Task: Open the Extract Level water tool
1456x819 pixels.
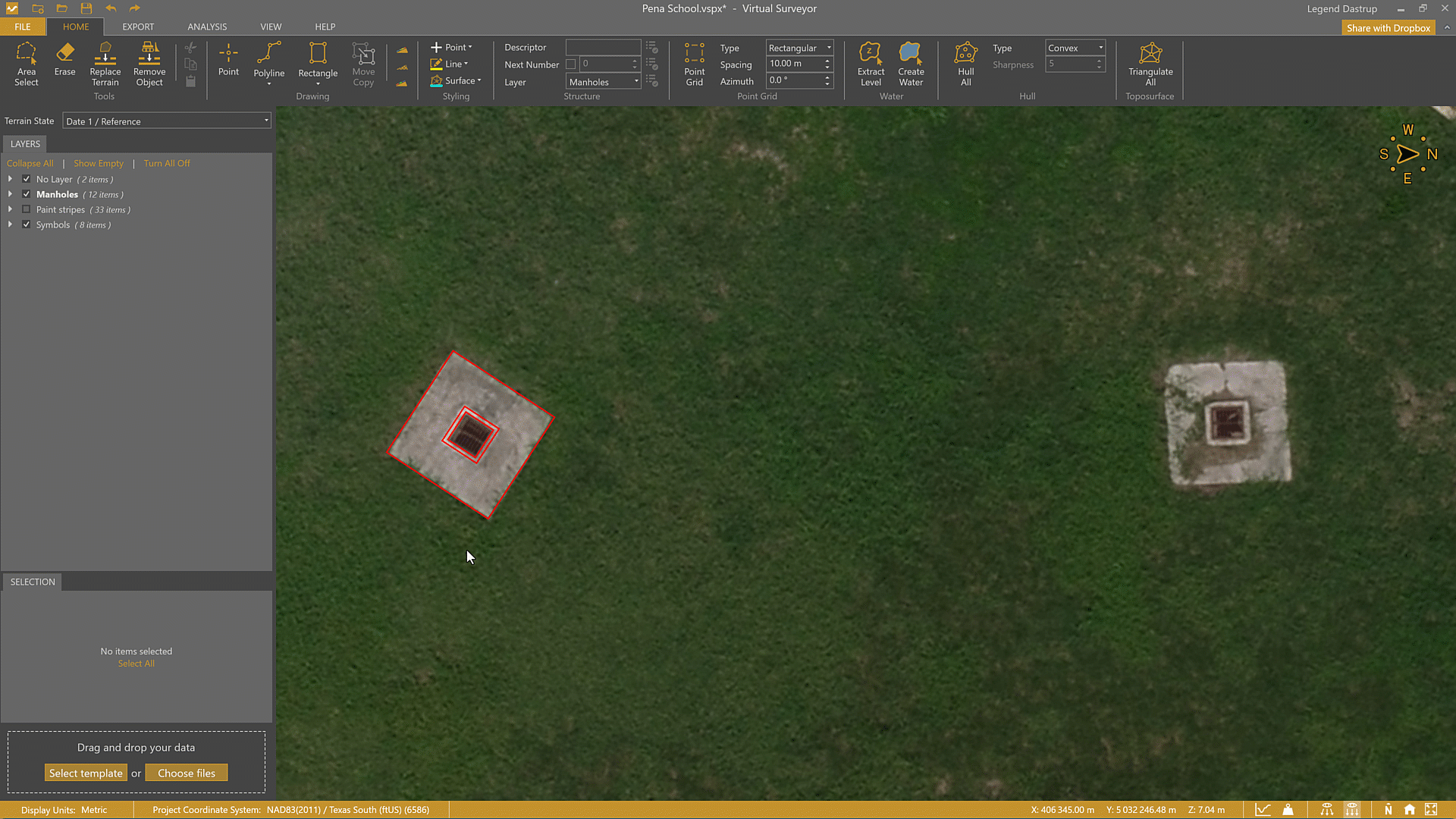Action: [x=871, y=64]
